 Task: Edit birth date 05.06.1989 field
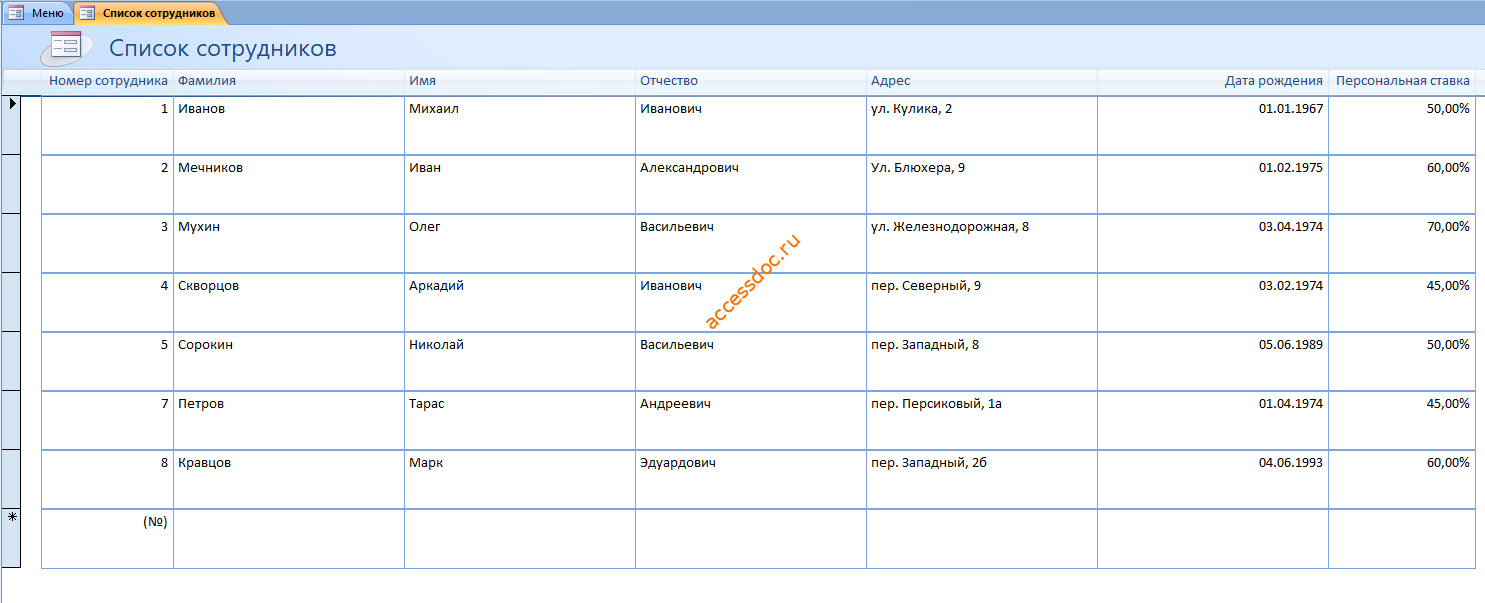click(1213, 361)
